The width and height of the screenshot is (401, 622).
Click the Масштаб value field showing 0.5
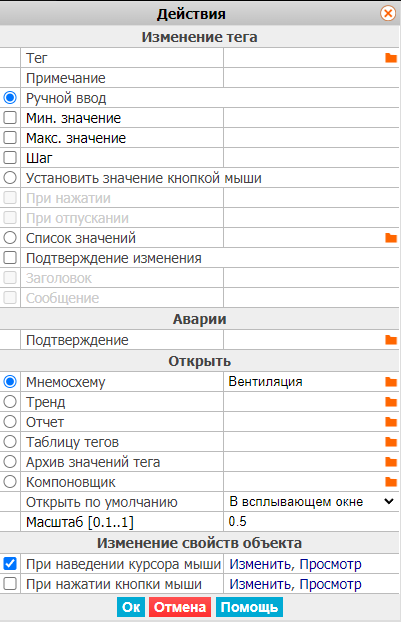pyautogui.click(x=311, y=522)
